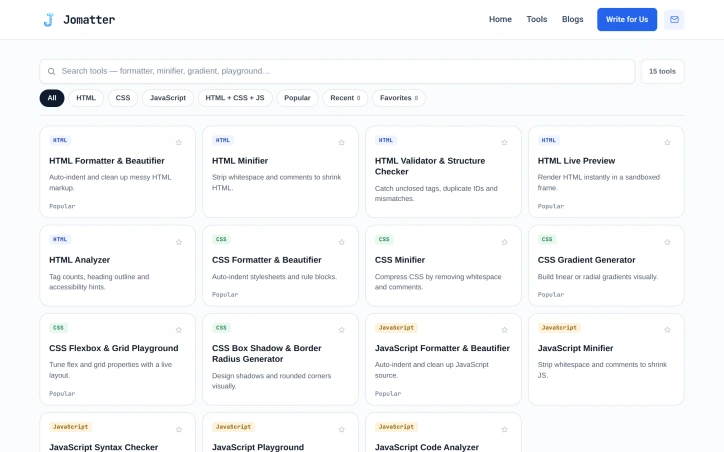This screenshot has width=724, height=452.
Task: Star the CSS Flexbox & Grid Playground
Action: 179,330
